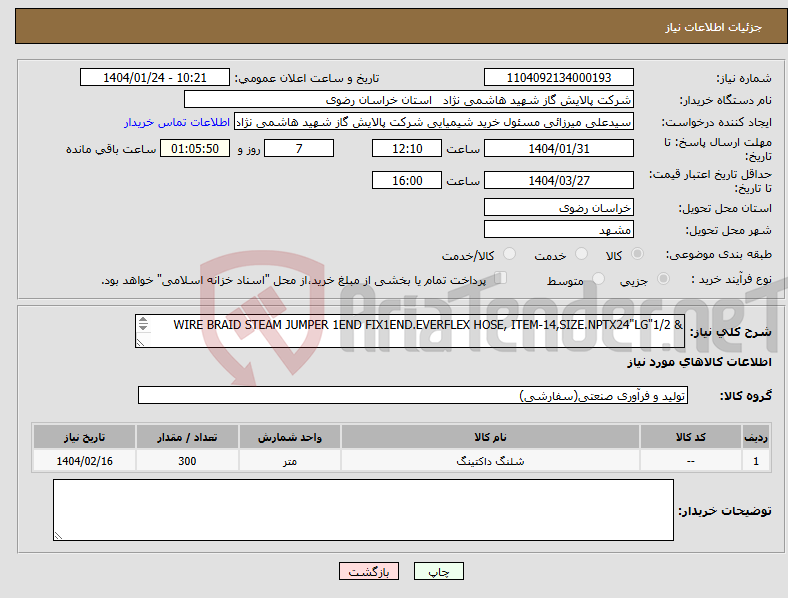Open اطلاعات تماس خریدار contact link
This screenshot has height=598, width=788.
tap(177, 122)
